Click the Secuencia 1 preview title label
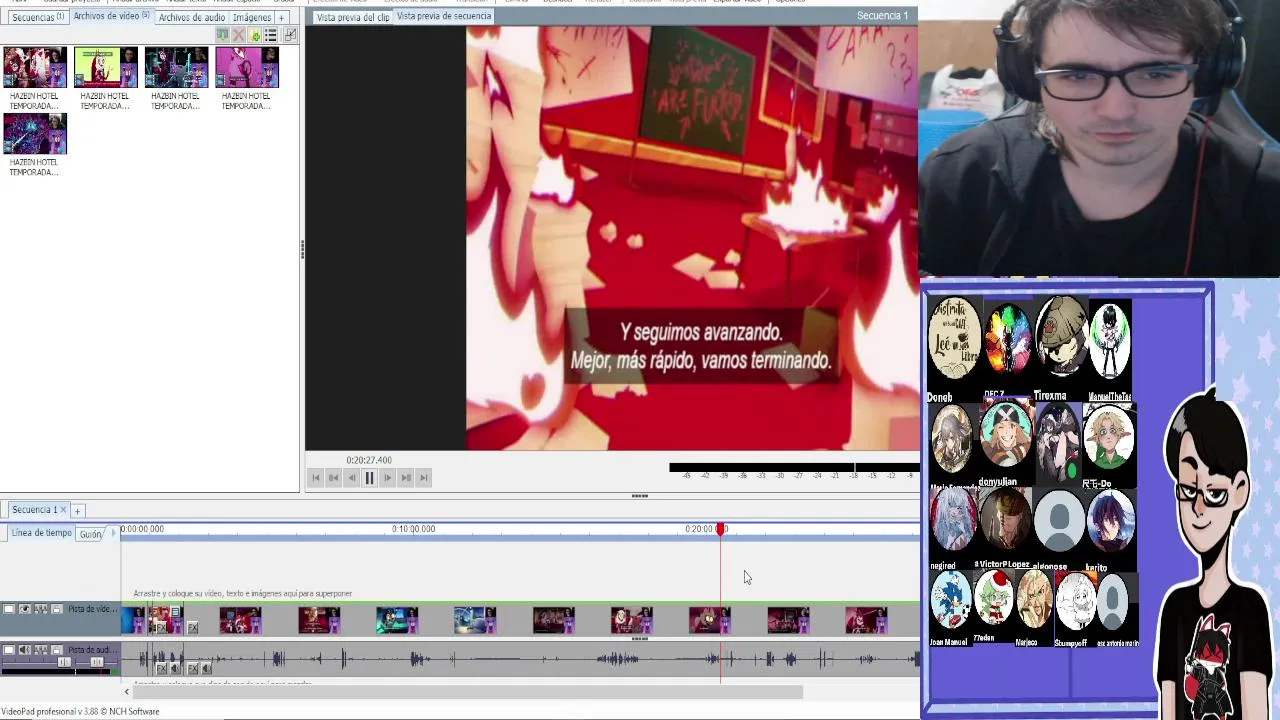The width and height of the screenshot is (1280, 720). click(x=882, y=15)
